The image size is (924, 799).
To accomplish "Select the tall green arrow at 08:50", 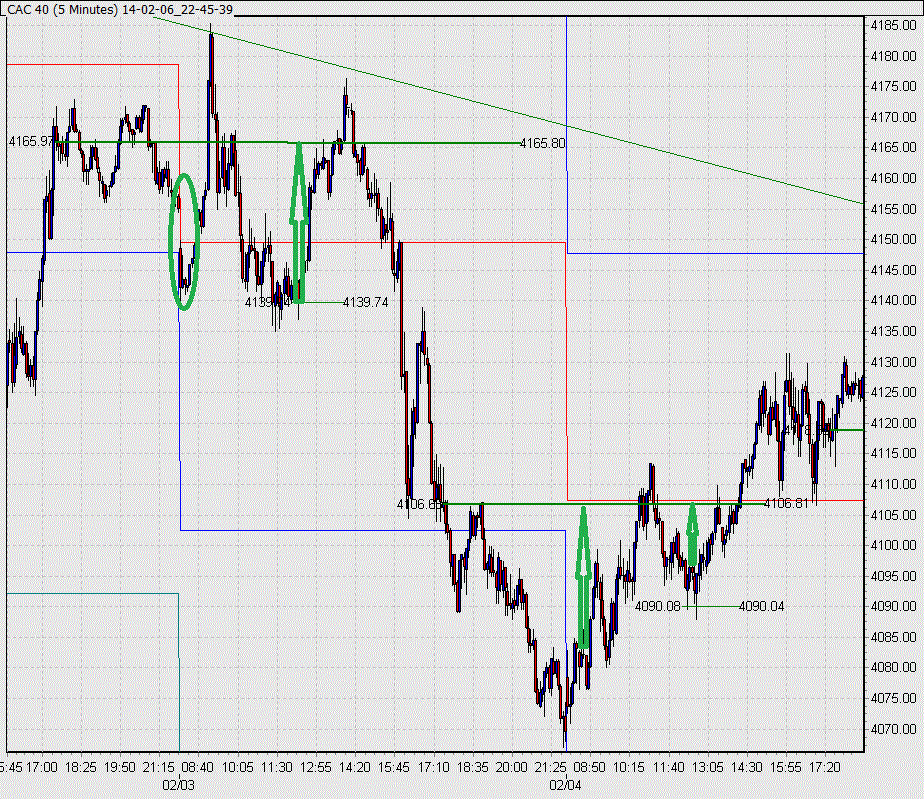I will (x=583, y=577).
